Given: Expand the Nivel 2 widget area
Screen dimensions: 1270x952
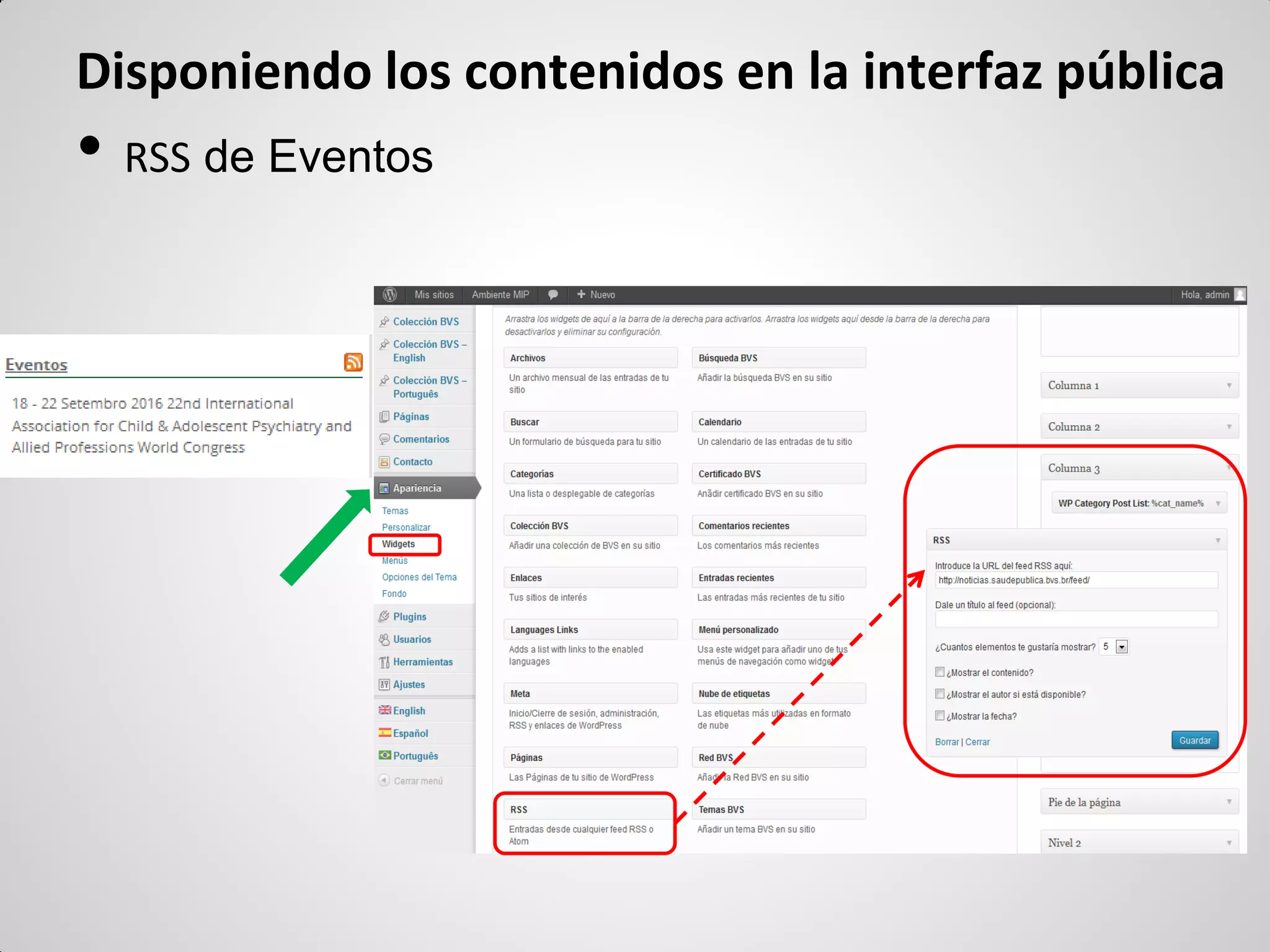Looking at the screenshot, I should (1229, 843).
